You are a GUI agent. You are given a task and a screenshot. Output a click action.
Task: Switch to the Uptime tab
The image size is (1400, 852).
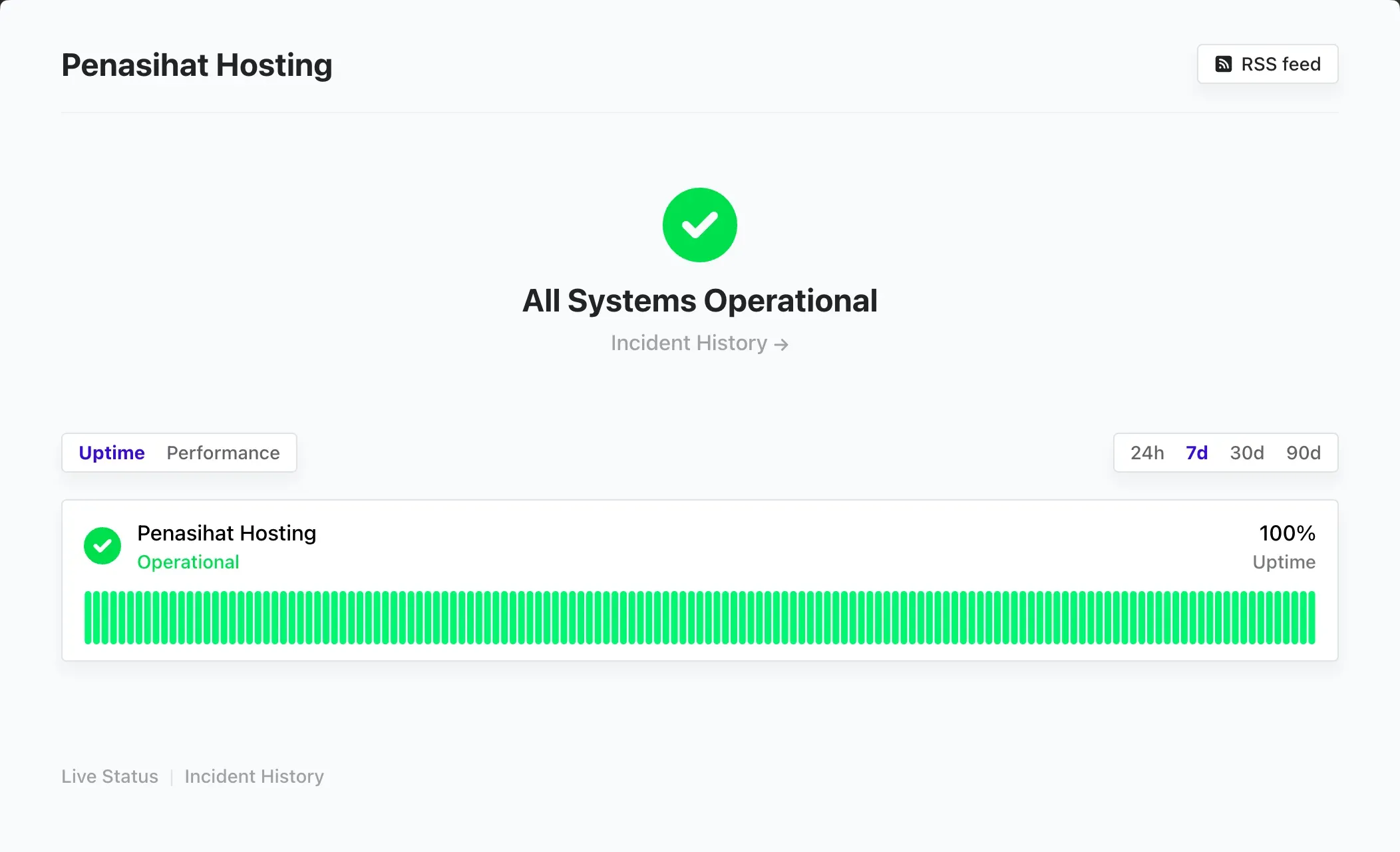click(x=112, y=453)
